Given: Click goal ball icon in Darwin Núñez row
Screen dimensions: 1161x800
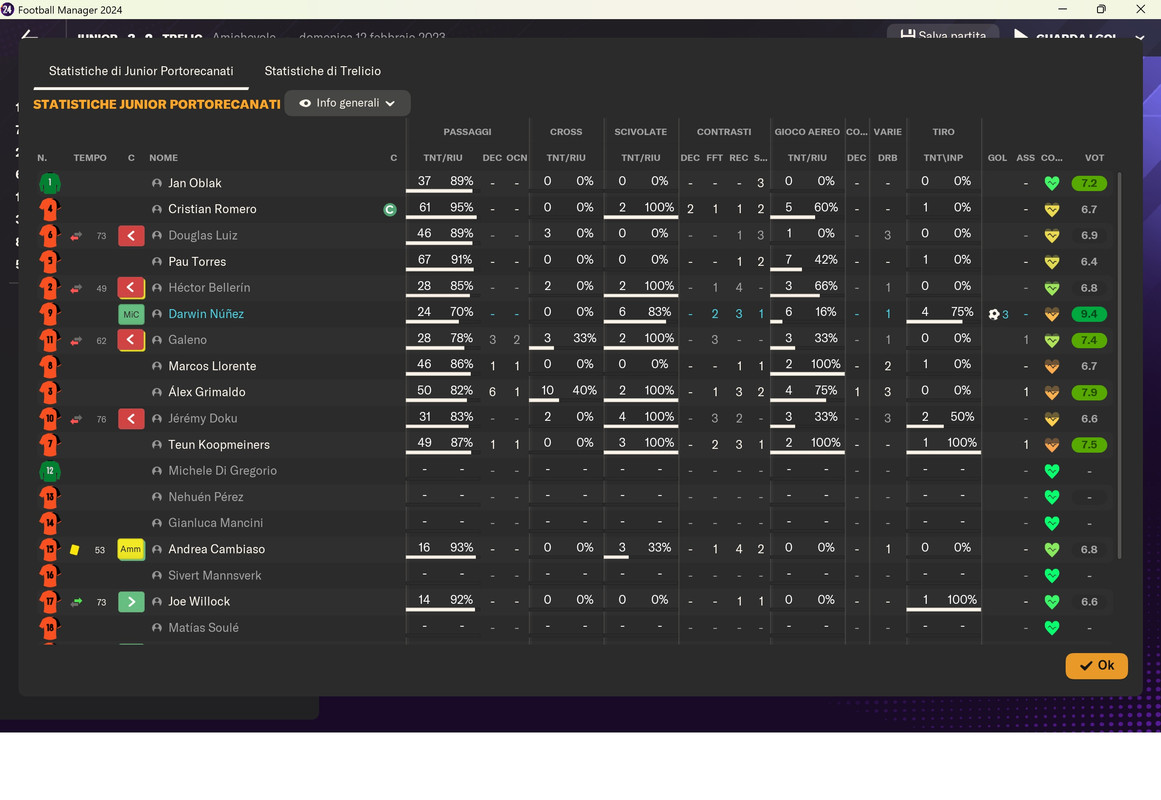Looking at the screenshot, I should coord(994,314).
